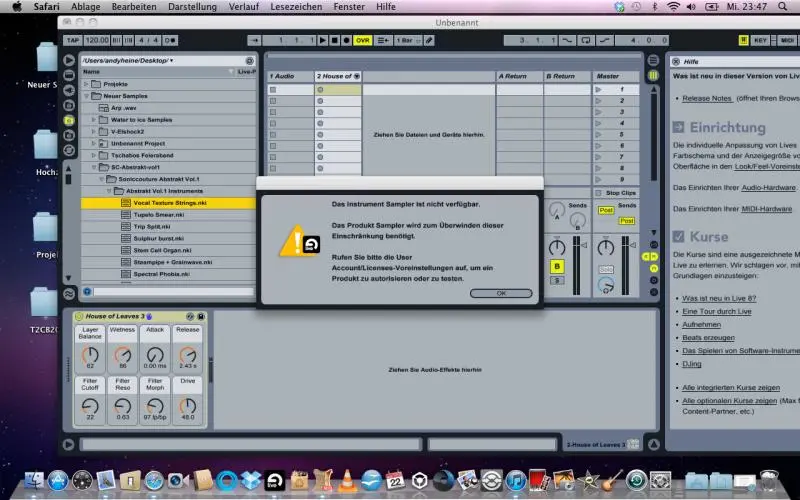
Task: Open the Lesezeichen menu
Action: (x=298, y=6)
